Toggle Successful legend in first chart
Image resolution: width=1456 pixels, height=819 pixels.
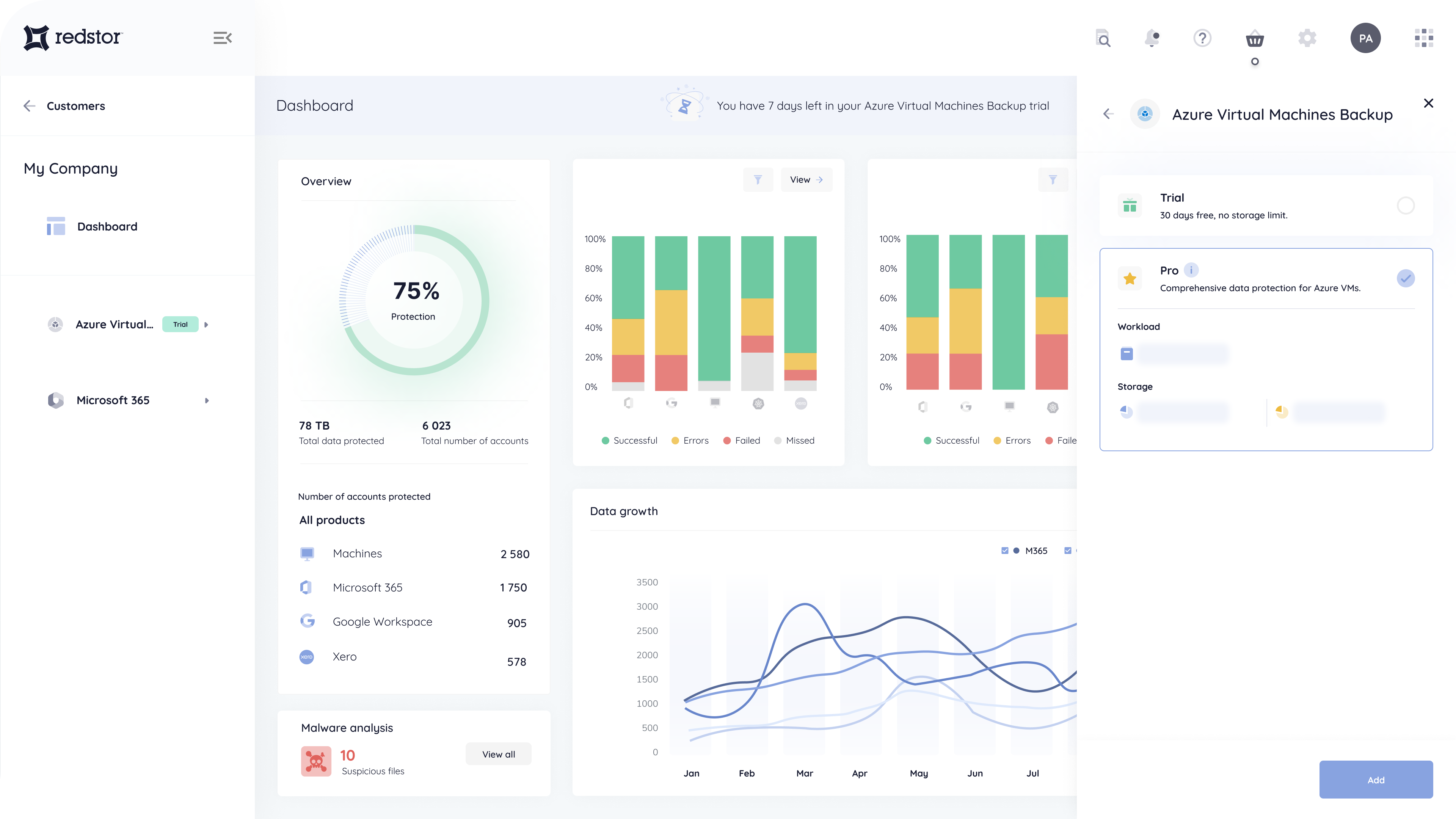630,440
